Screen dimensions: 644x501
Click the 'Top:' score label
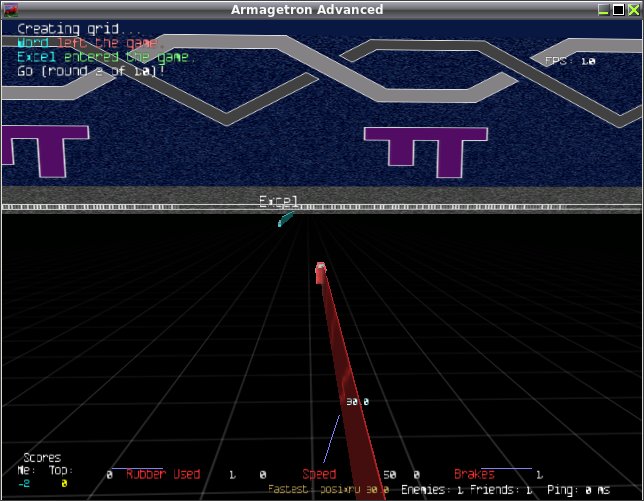[61, 470]
